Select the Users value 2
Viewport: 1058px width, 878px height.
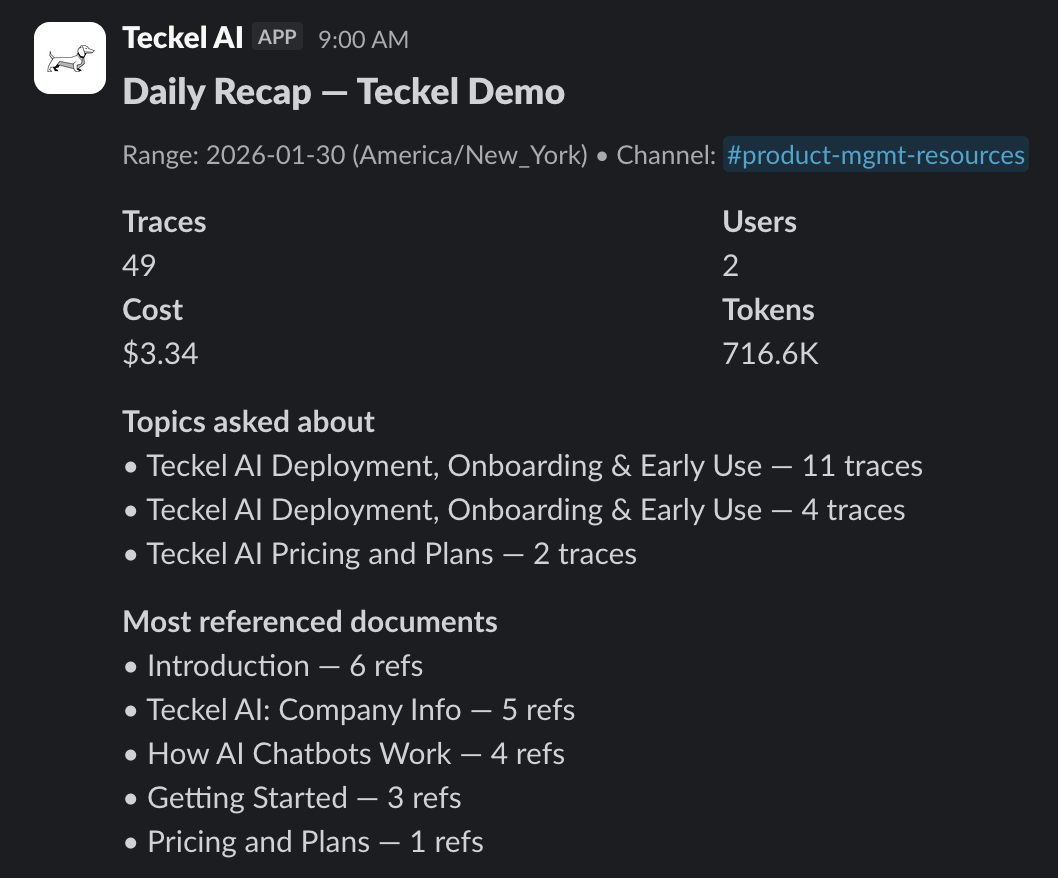(x=731, y=265)
